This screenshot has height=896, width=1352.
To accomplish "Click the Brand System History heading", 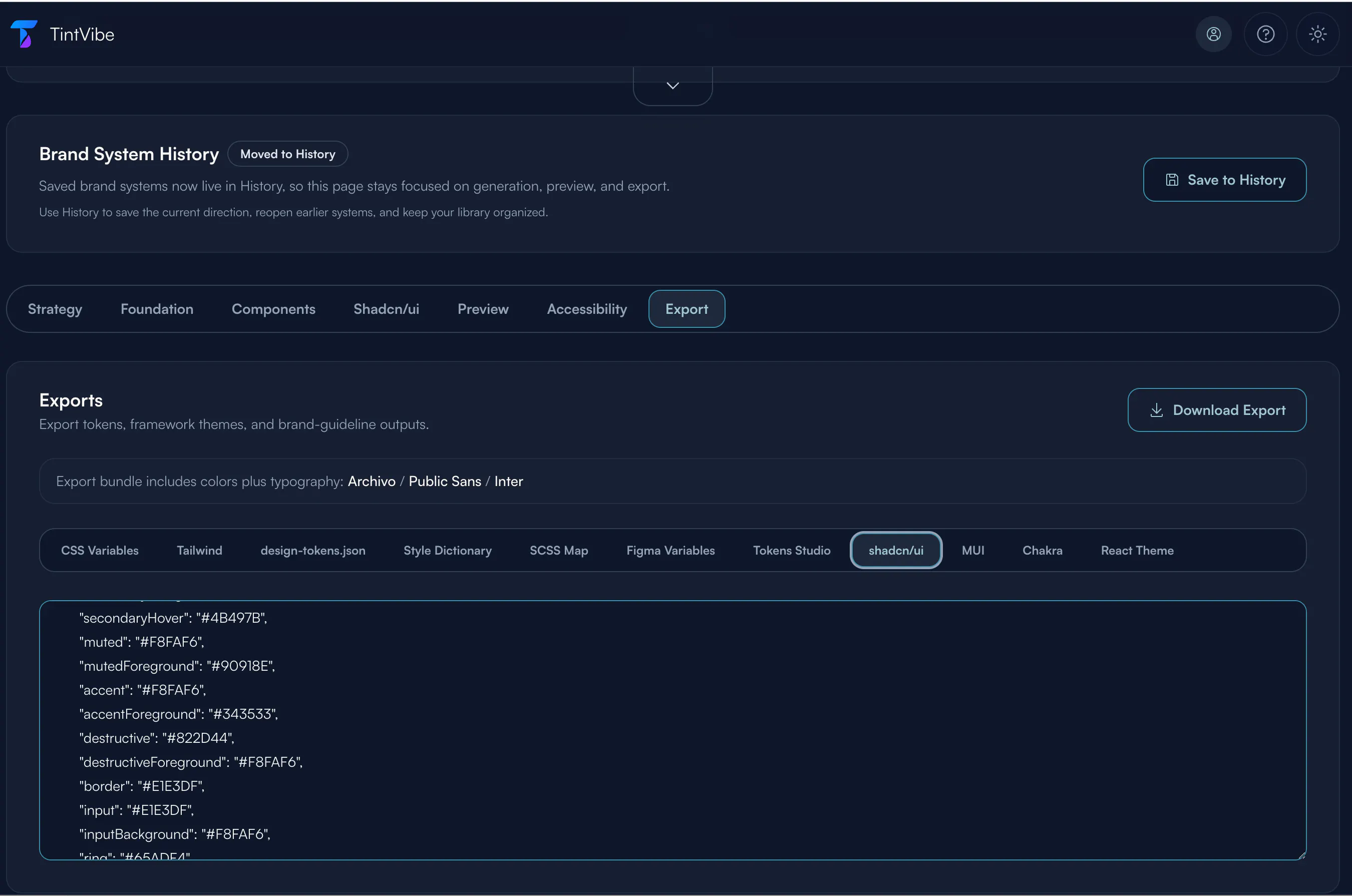I will [129, 154].
